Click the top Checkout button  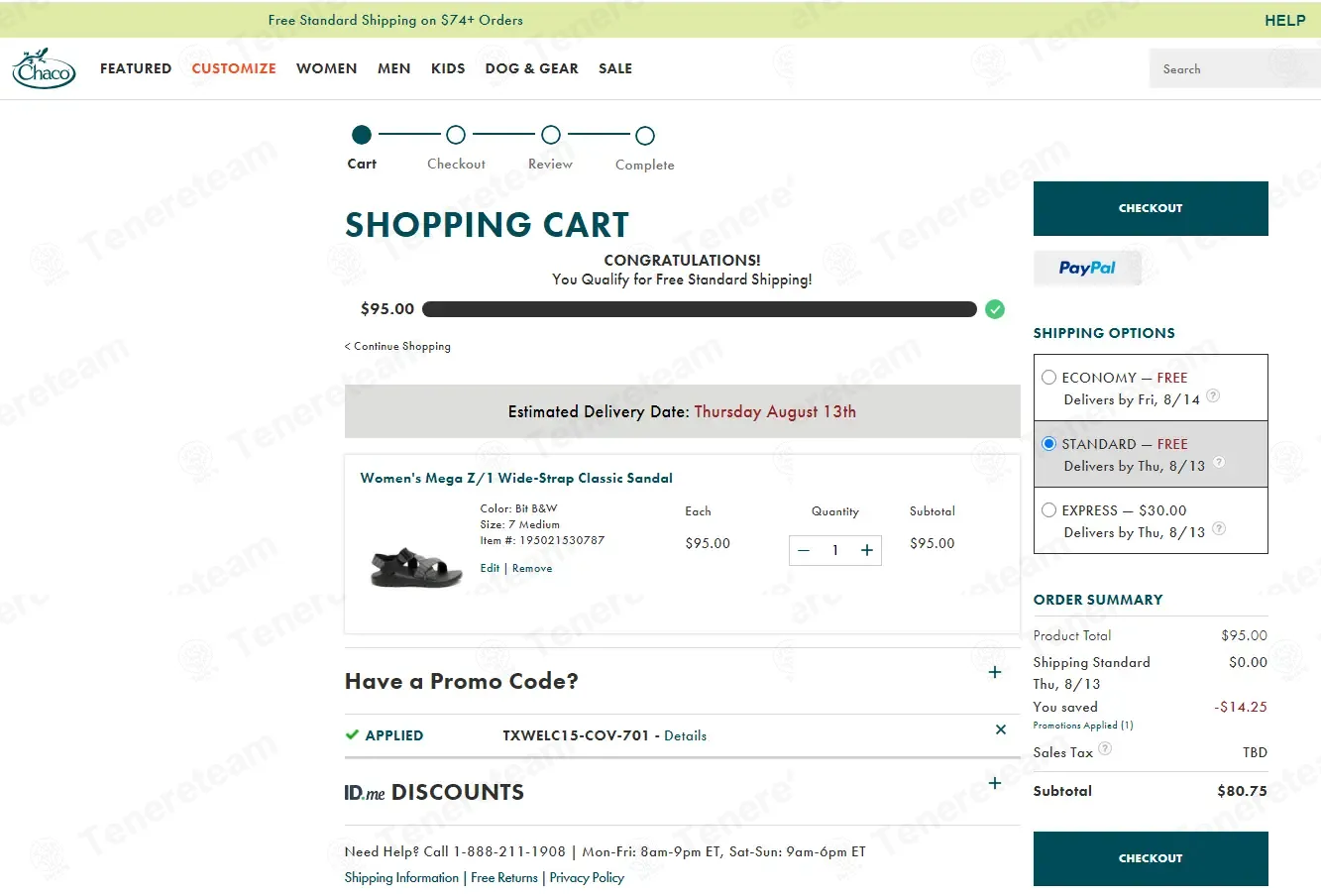point(1151,208)
